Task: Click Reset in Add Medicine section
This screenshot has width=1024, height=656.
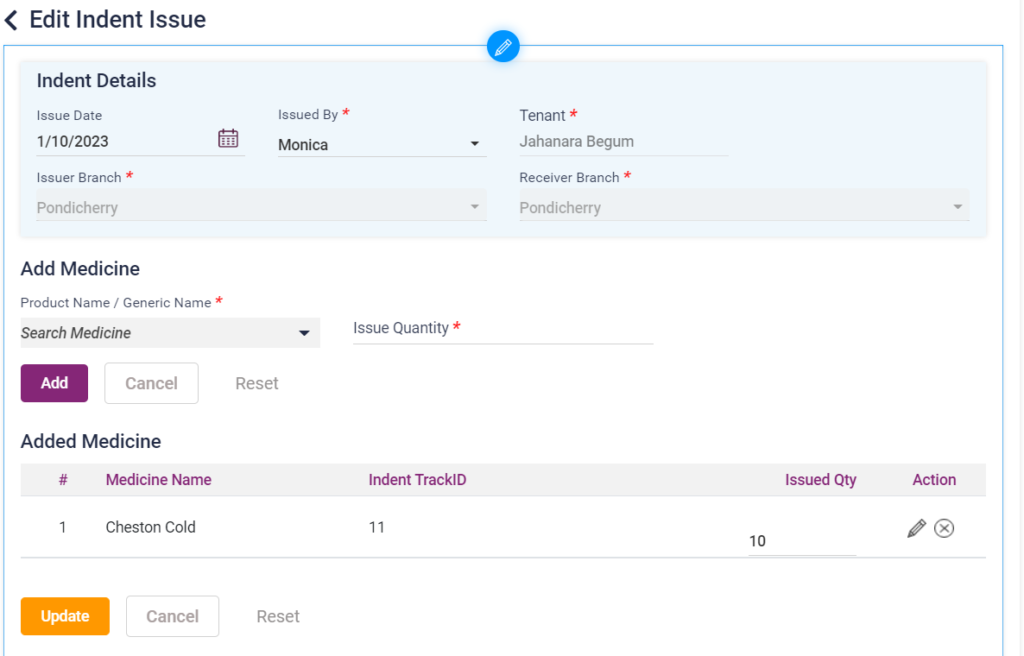Action: tap(257, 383)
